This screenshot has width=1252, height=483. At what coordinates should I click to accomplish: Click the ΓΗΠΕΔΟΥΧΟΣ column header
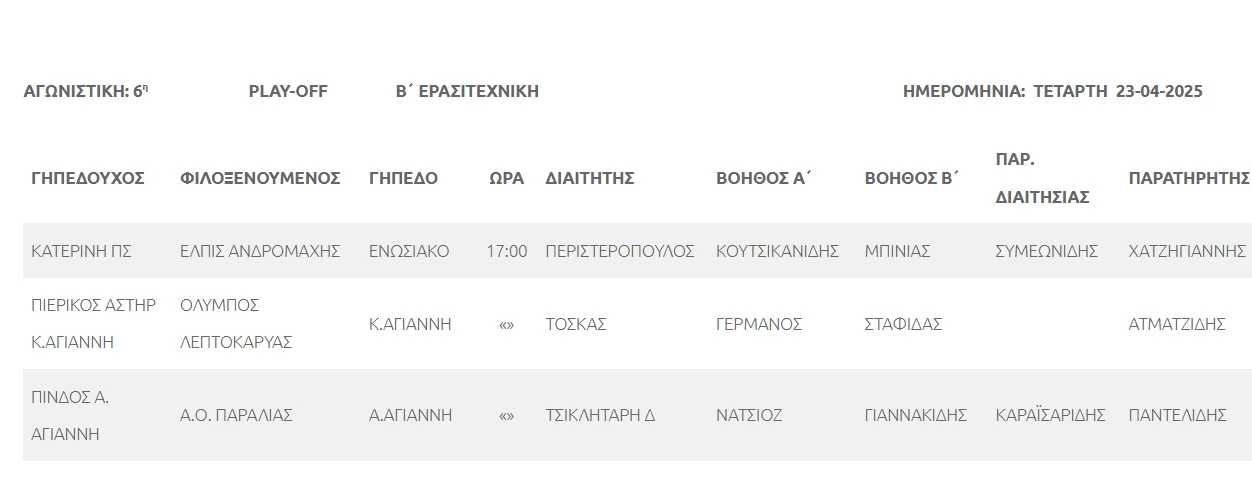point(88,178)
